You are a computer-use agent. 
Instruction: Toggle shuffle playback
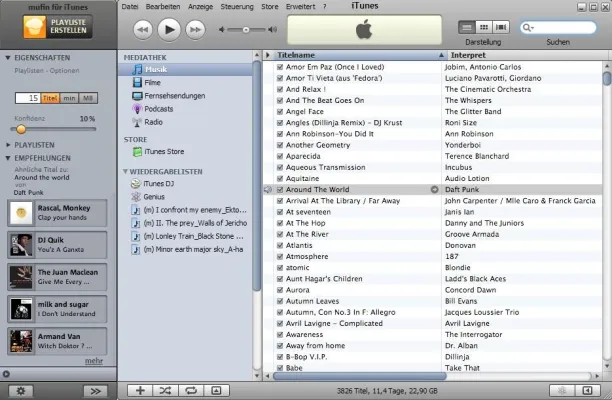coord(165,391)
